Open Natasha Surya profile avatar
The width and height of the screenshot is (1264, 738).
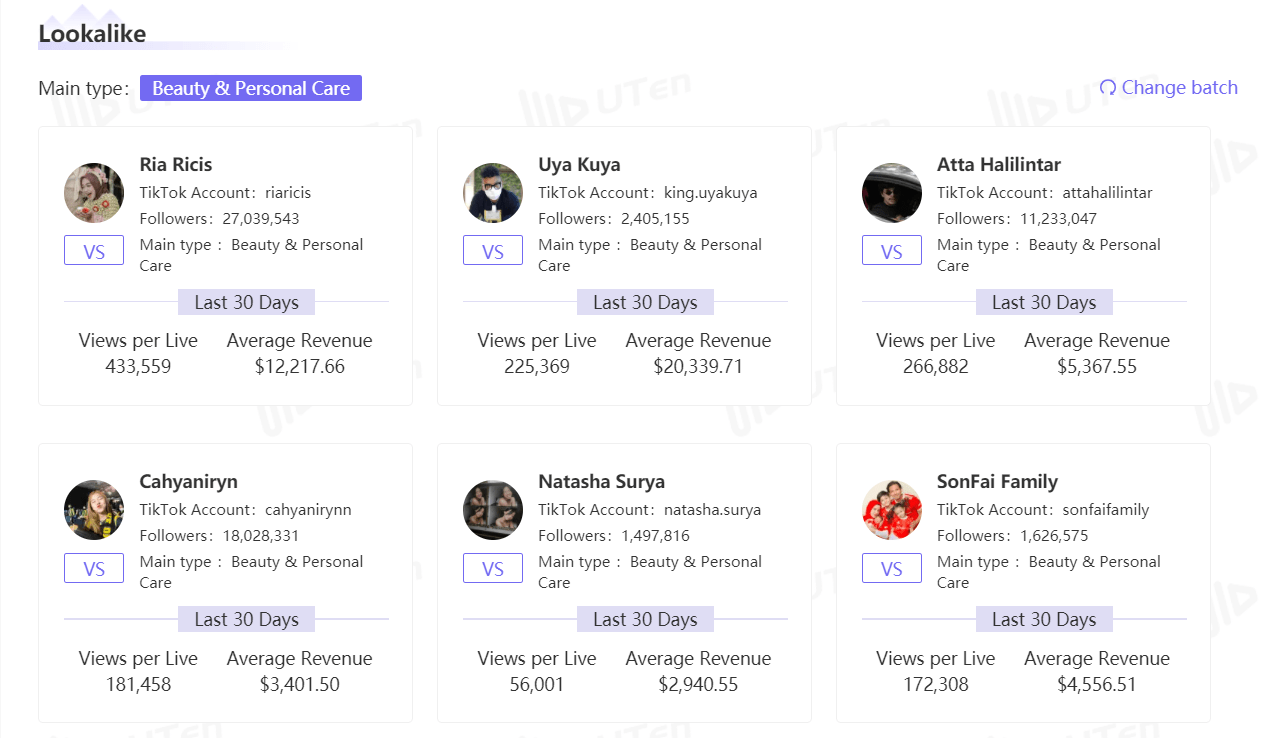(x=493, y=510)
